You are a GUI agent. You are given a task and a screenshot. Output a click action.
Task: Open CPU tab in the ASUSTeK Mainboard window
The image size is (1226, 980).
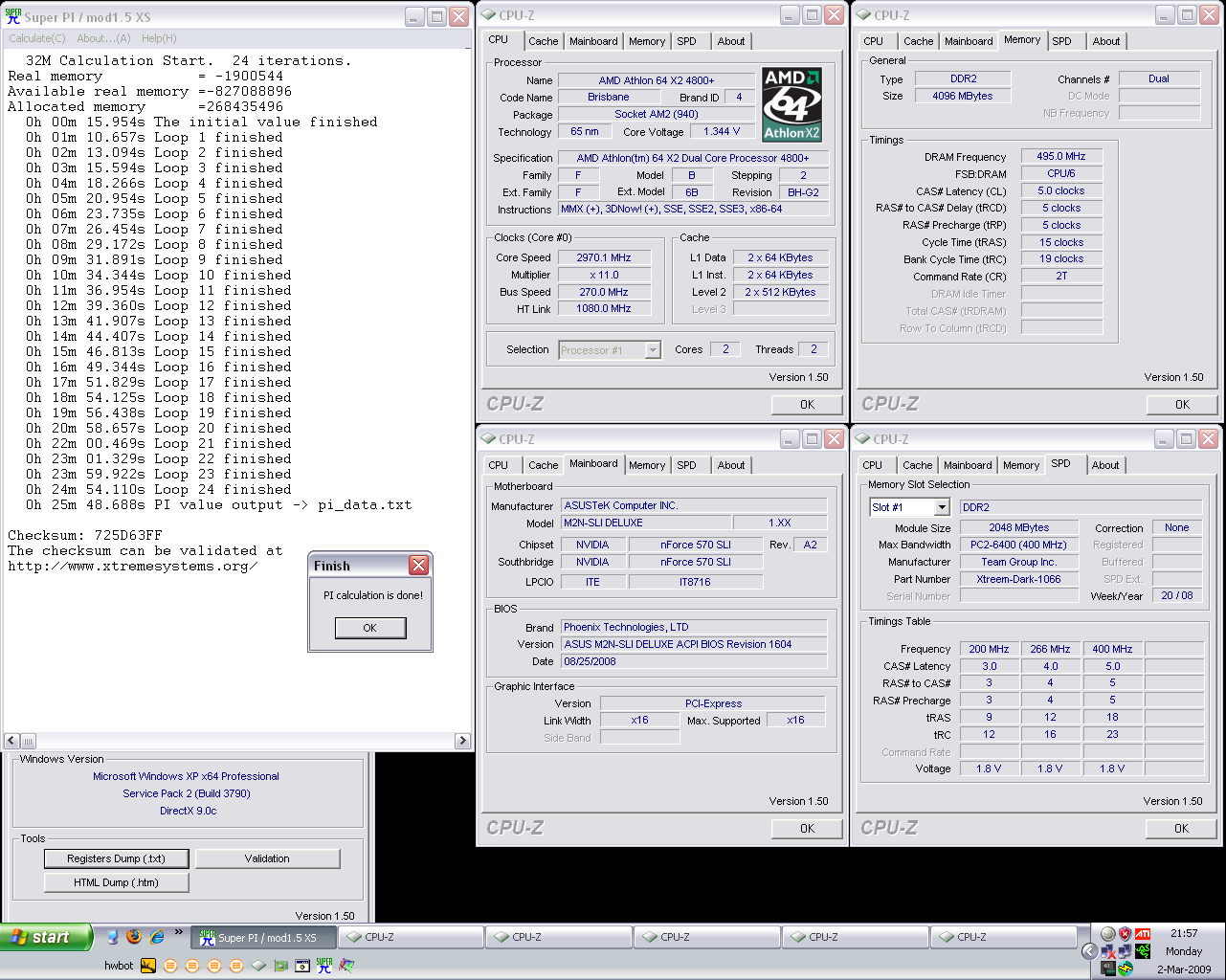[498, 465]
